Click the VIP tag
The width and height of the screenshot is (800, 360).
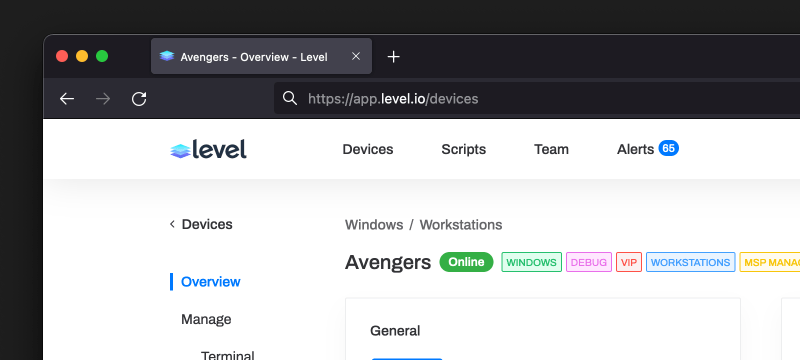pyautogui.click(x=629, y=262)
